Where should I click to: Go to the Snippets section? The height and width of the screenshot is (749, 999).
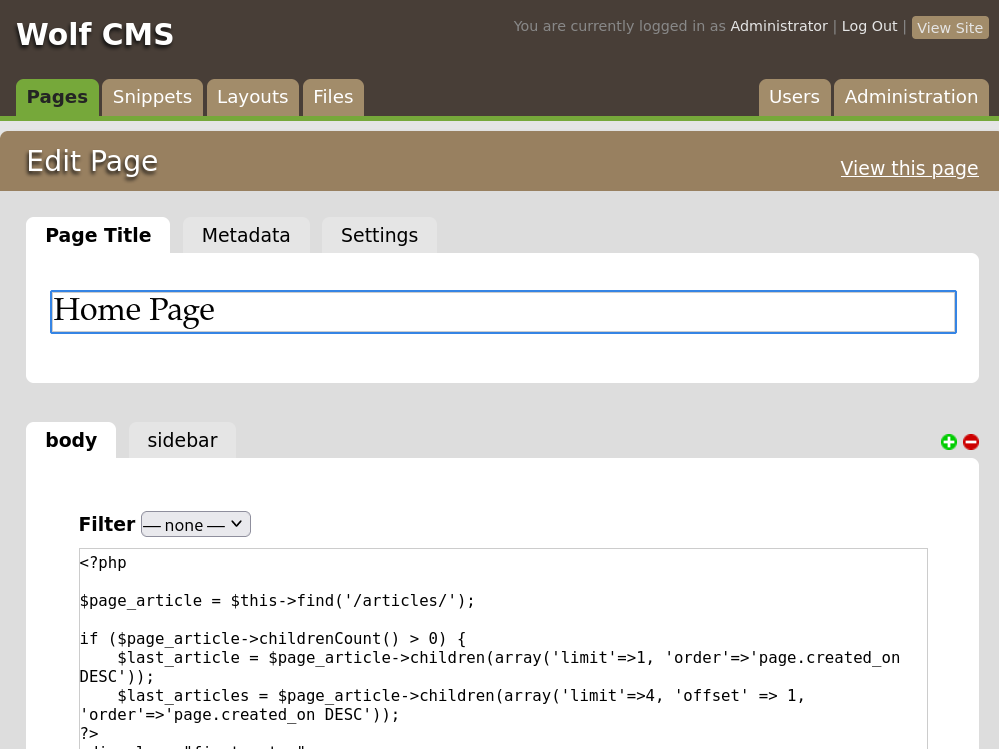click(x=152, y=97)
